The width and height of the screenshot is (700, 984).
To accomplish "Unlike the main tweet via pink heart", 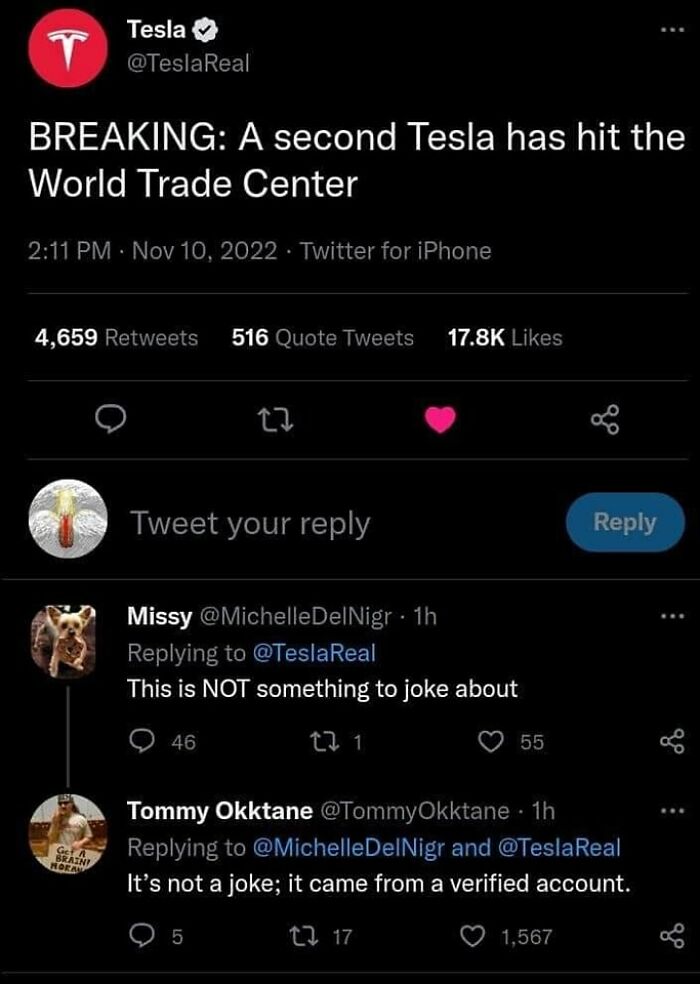I will 440,420.
